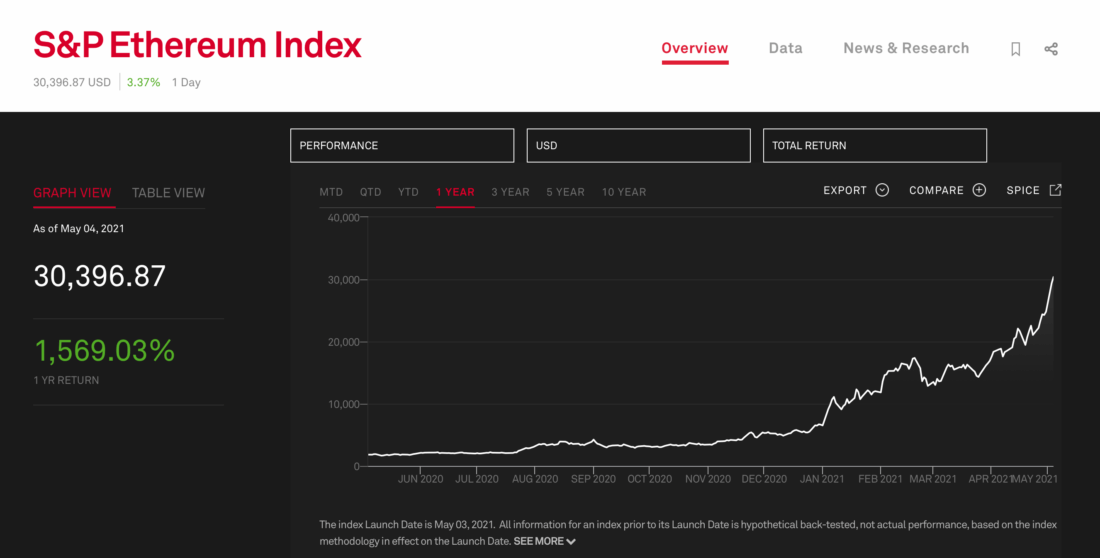Switch to the Data tab

(786, 48)
